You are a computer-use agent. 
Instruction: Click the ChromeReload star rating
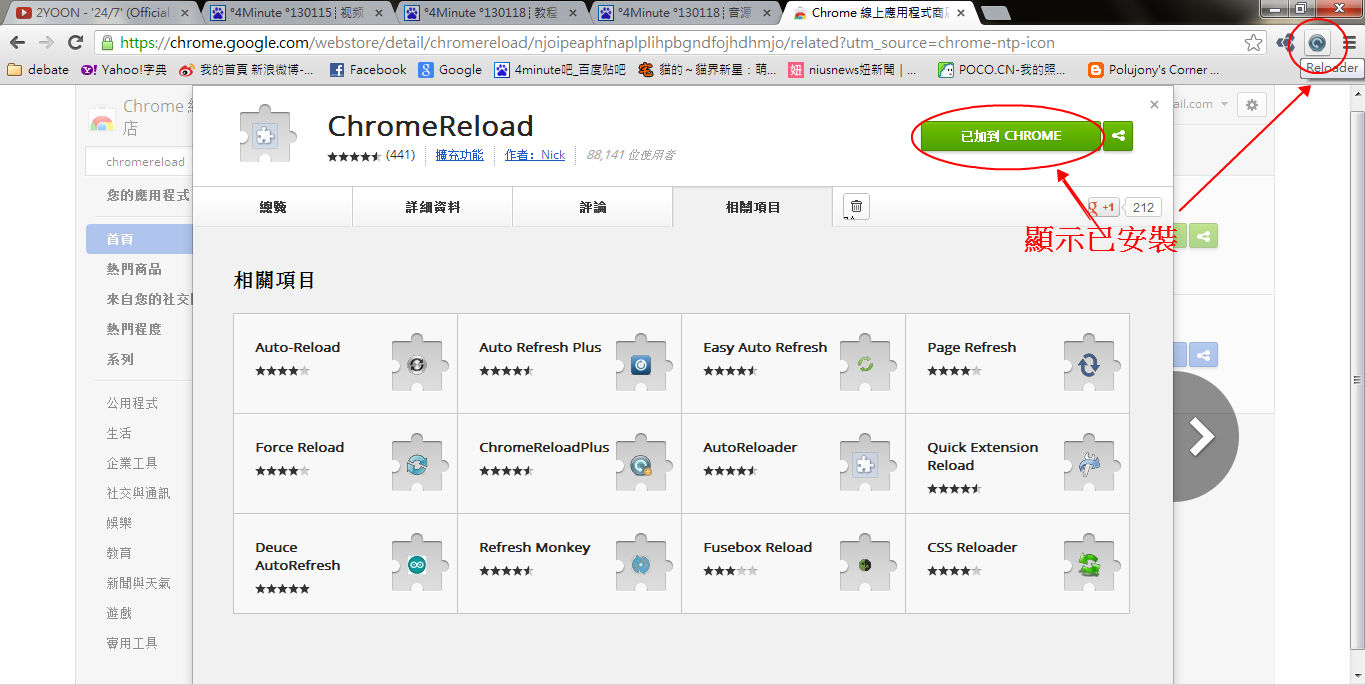click(x=355, y=155)
